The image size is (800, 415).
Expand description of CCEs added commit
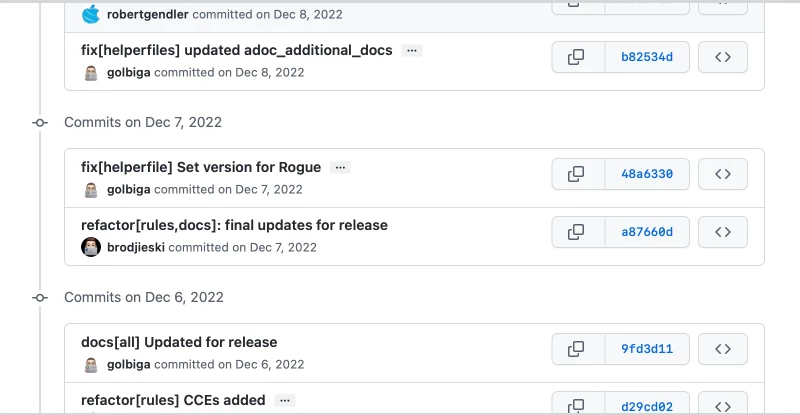(285, 400)
